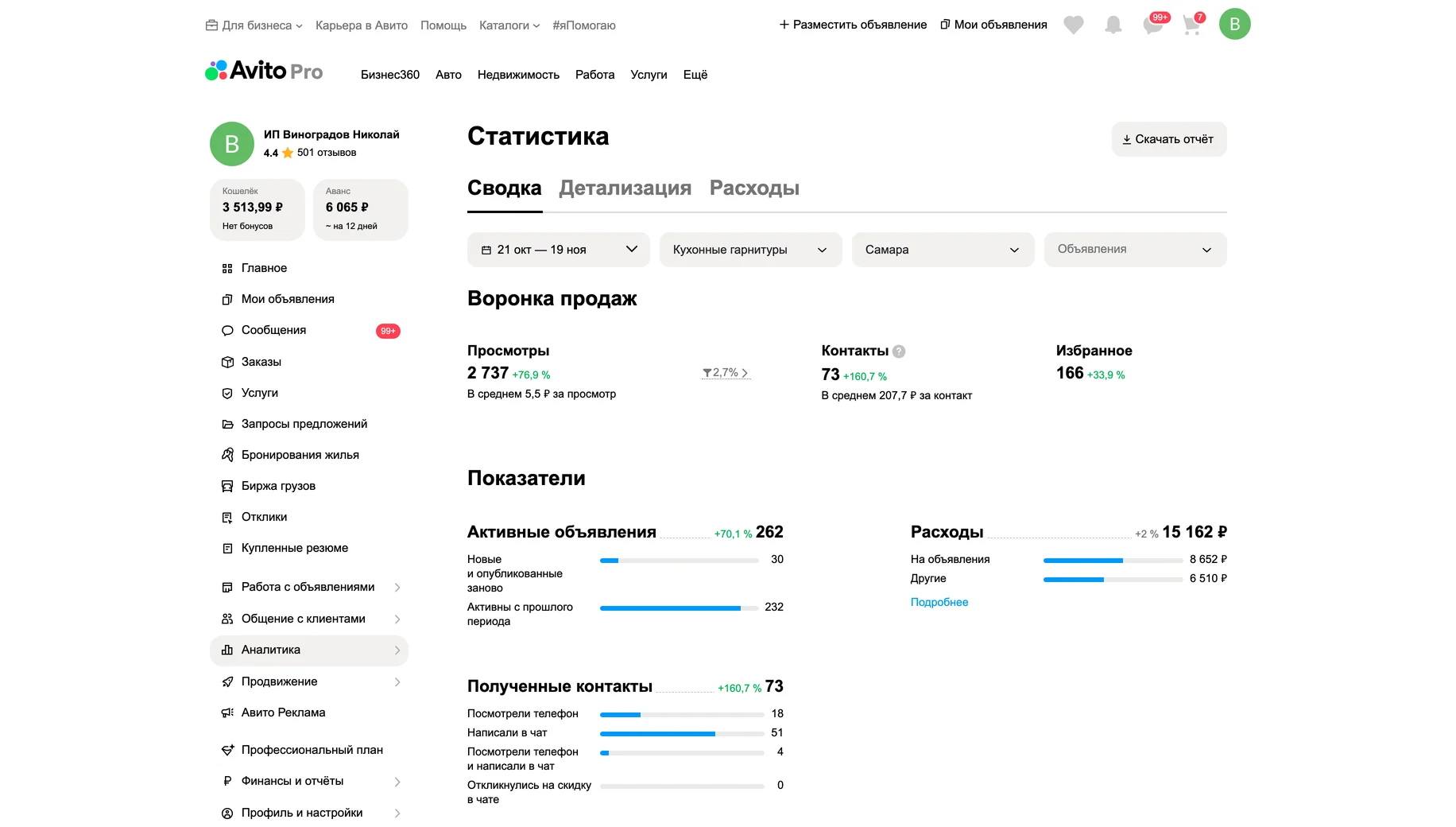Open the Авто menu item
1456x827 pixels.
coord(448,75)
